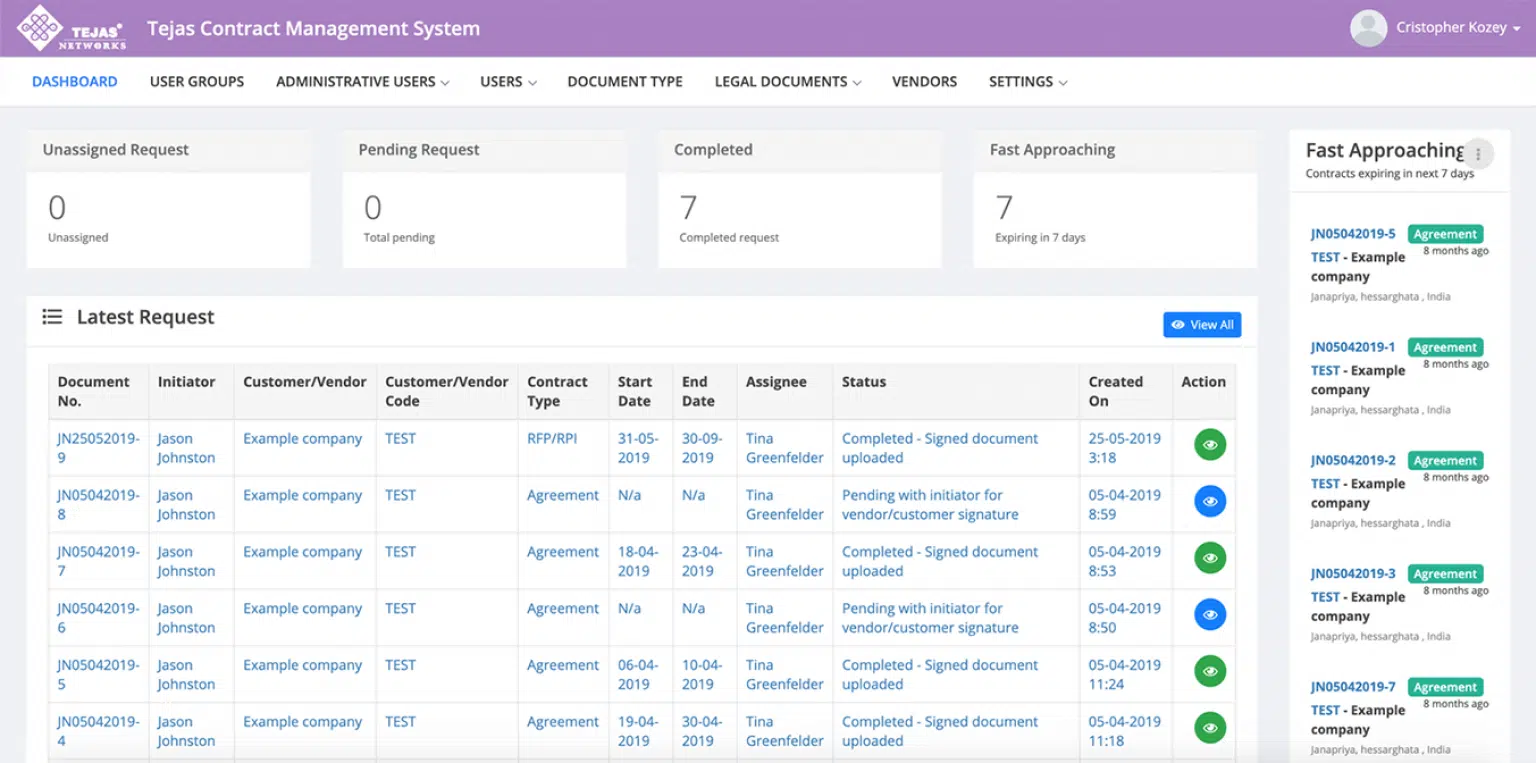
Task: Click the list icon beside Latest Request heading
Action: coord(52,316)
